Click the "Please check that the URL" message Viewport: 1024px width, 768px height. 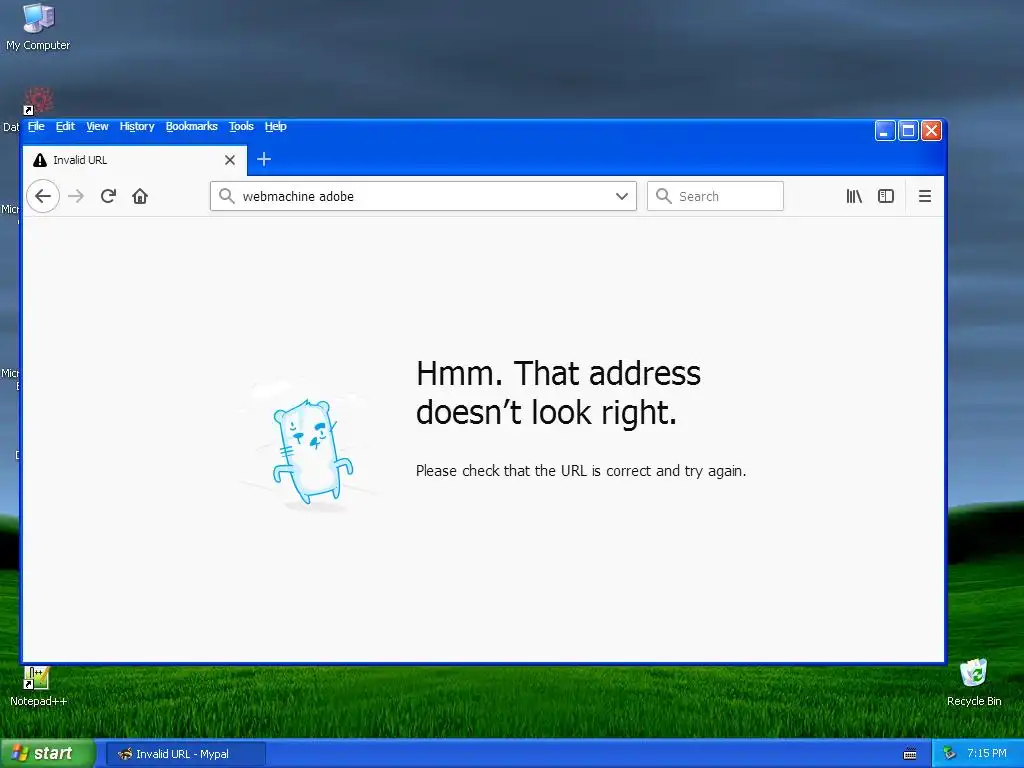[581, 471]
